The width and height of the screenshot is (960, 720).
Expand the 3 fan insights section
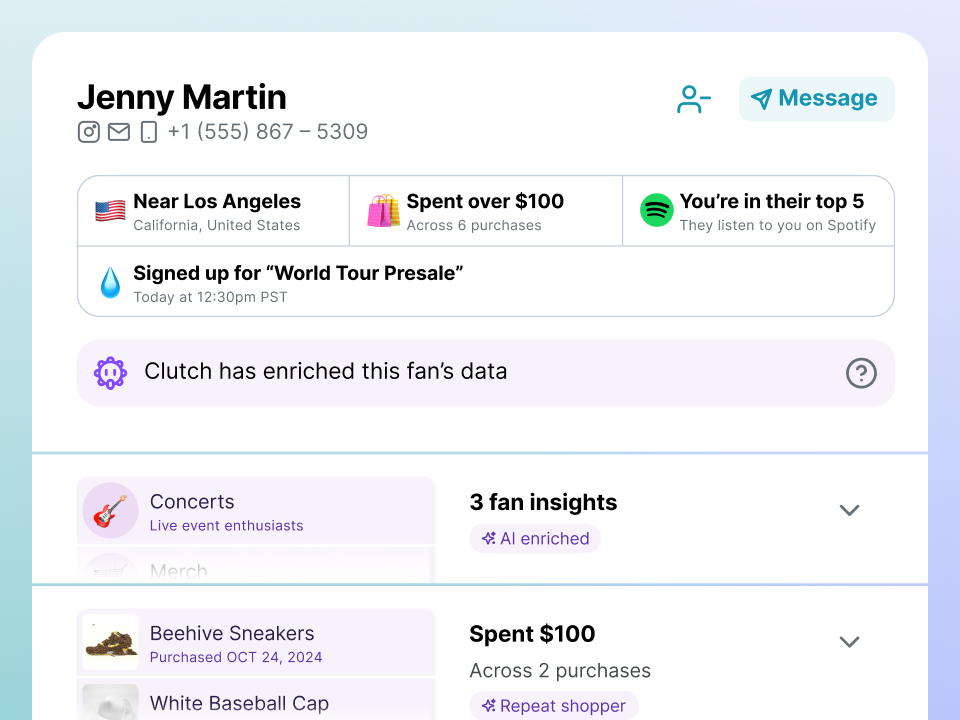coord(849,510)
